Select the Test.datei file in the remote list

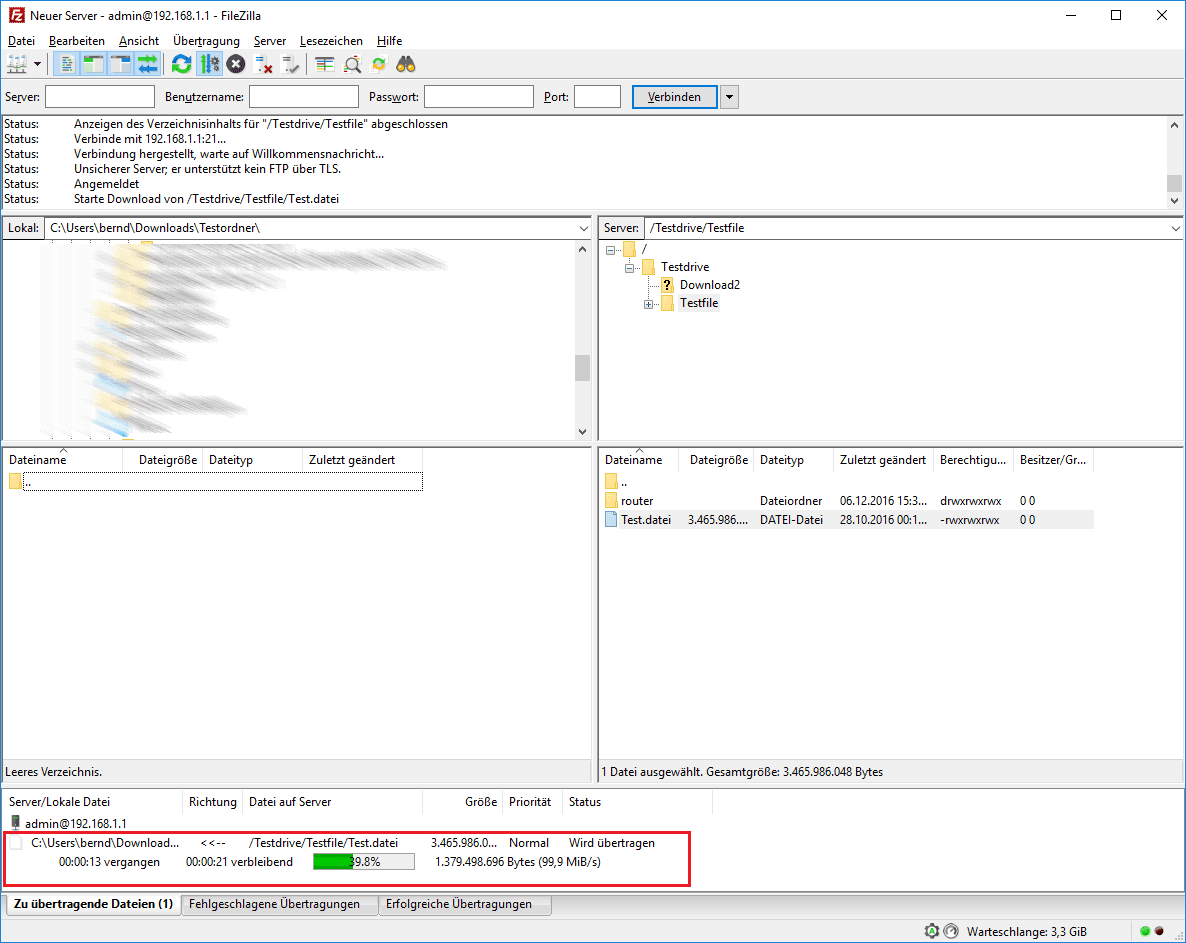pyautogui.click(x=849, y=520)
